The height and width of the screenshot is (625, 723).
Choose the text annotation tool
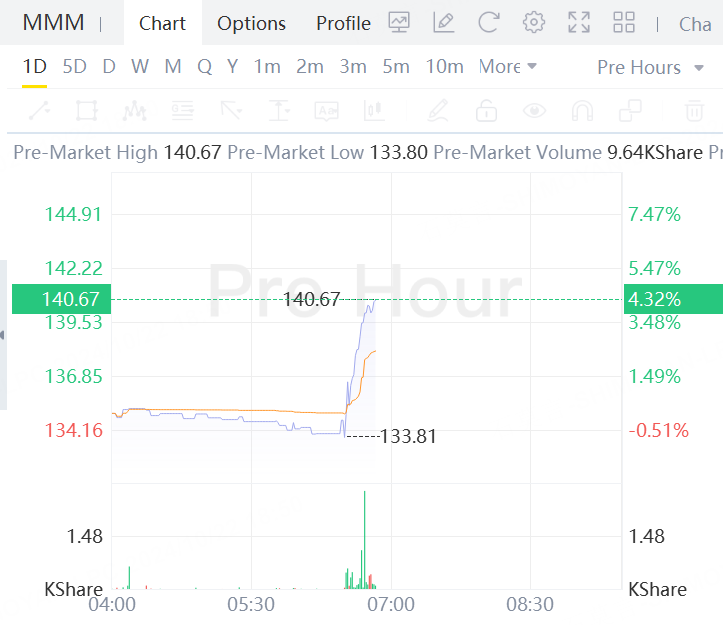[326, 111]
